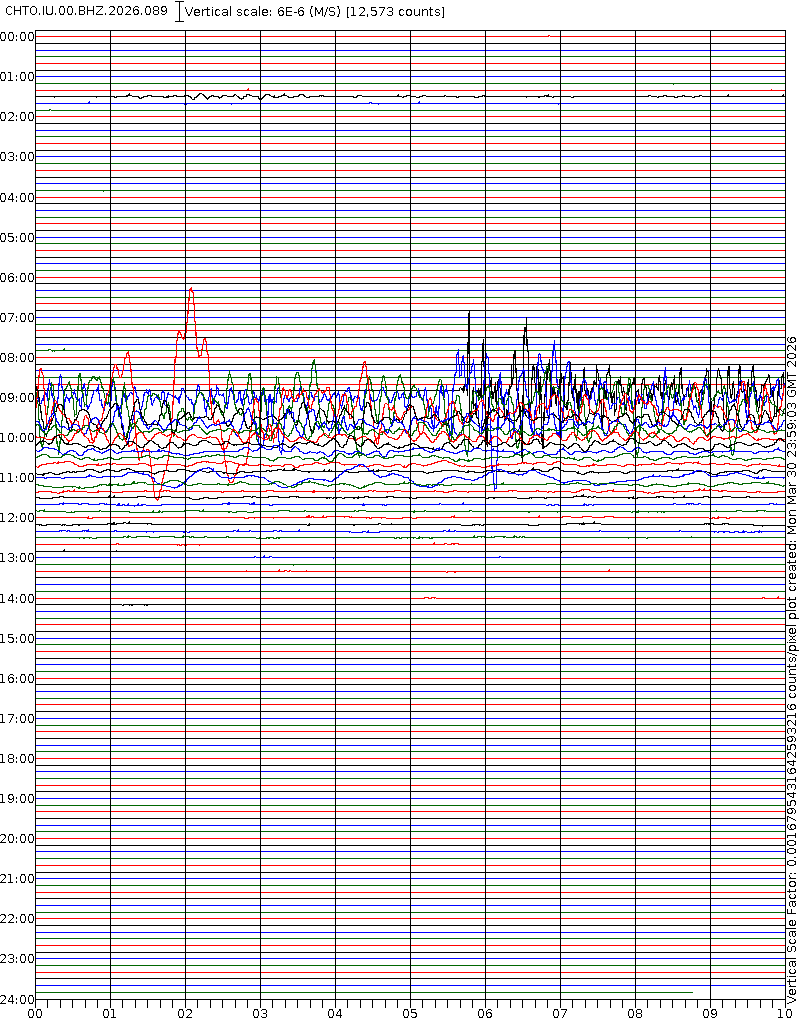This screenshot has height=1024, width=800.
Task: Click the 10 minute tick on bottom axis
Action: coord(783,1014)
